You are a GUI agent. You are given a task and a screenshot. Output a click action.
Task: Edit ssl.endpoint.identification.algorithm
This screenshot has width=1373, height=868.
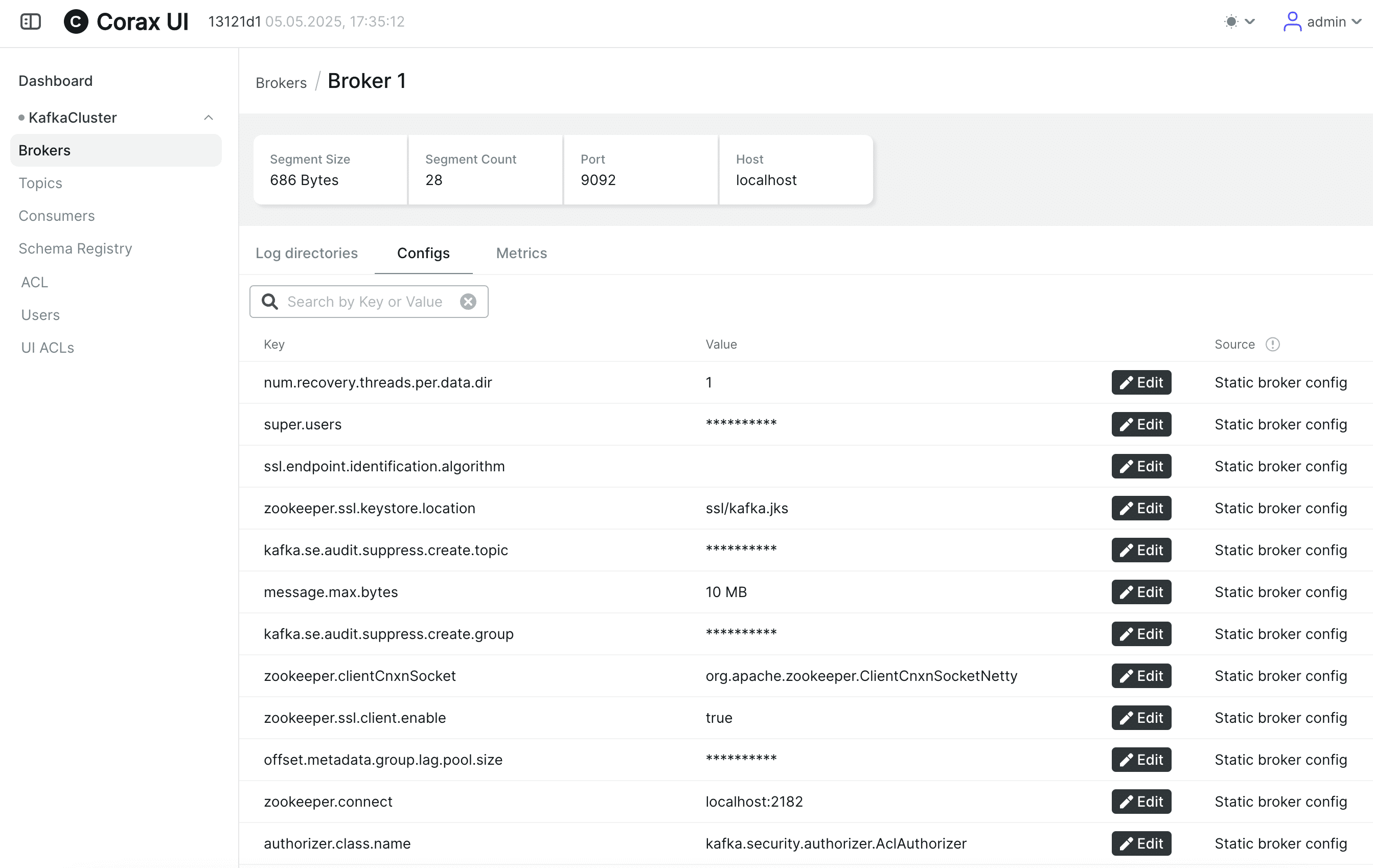(1141, 467)
